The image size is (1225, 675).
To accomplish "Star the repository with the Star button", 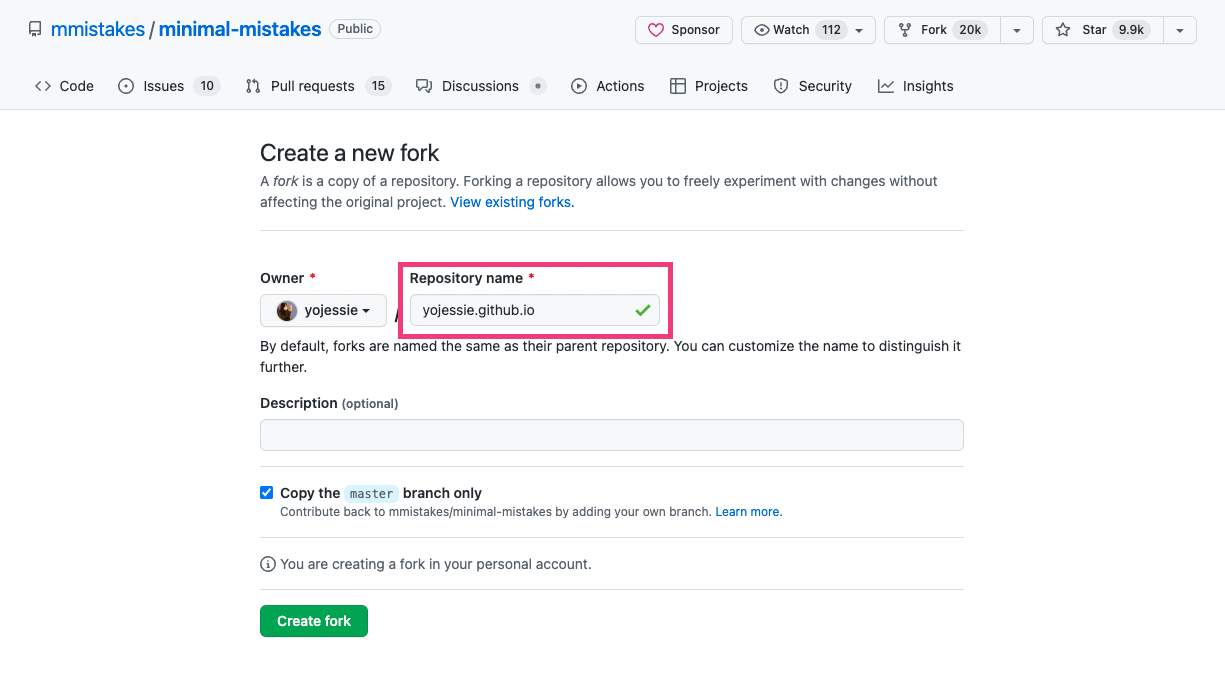I will [1102, 30].
